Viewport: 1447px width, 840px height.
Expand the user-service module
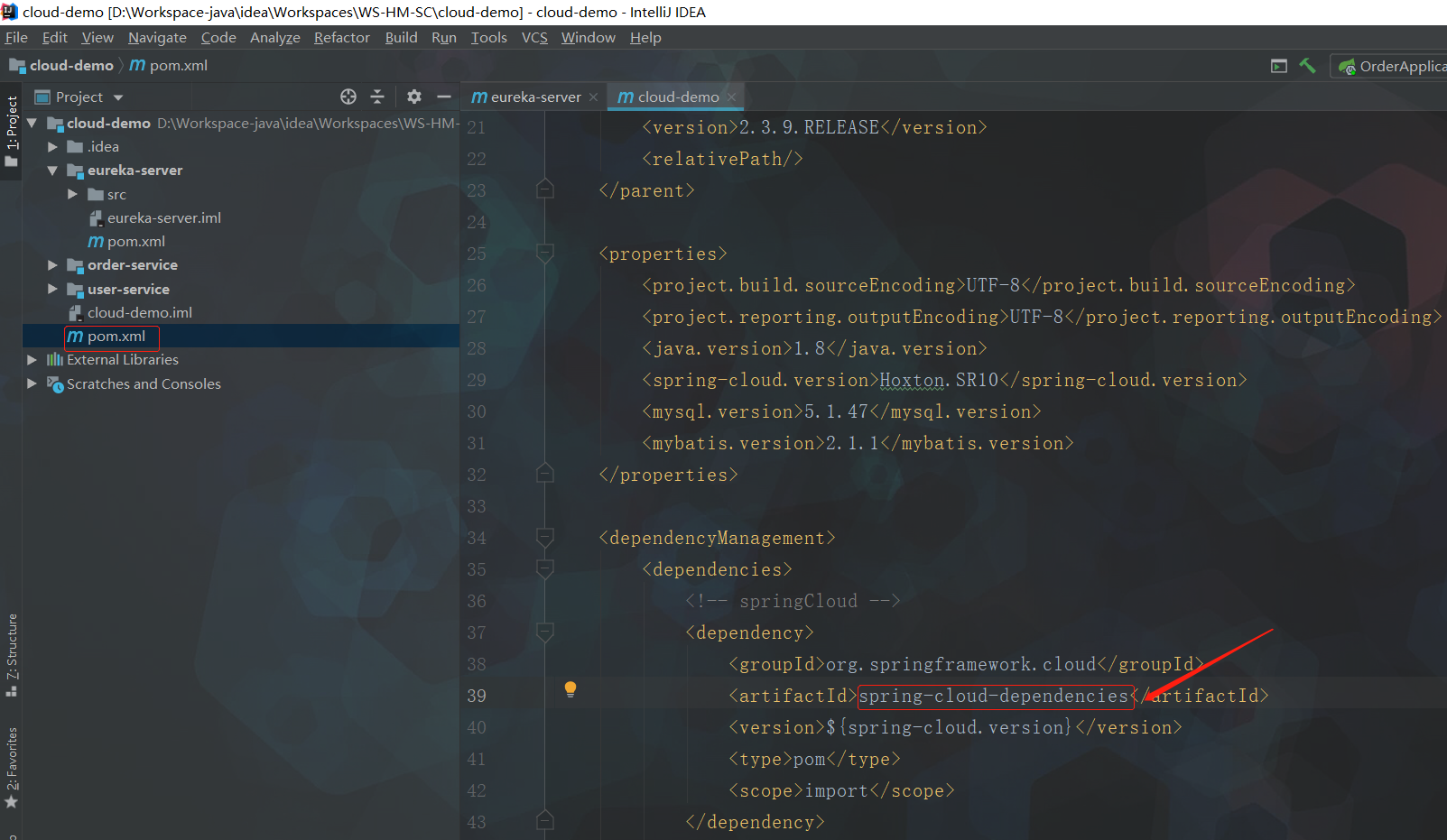point(52,289)
